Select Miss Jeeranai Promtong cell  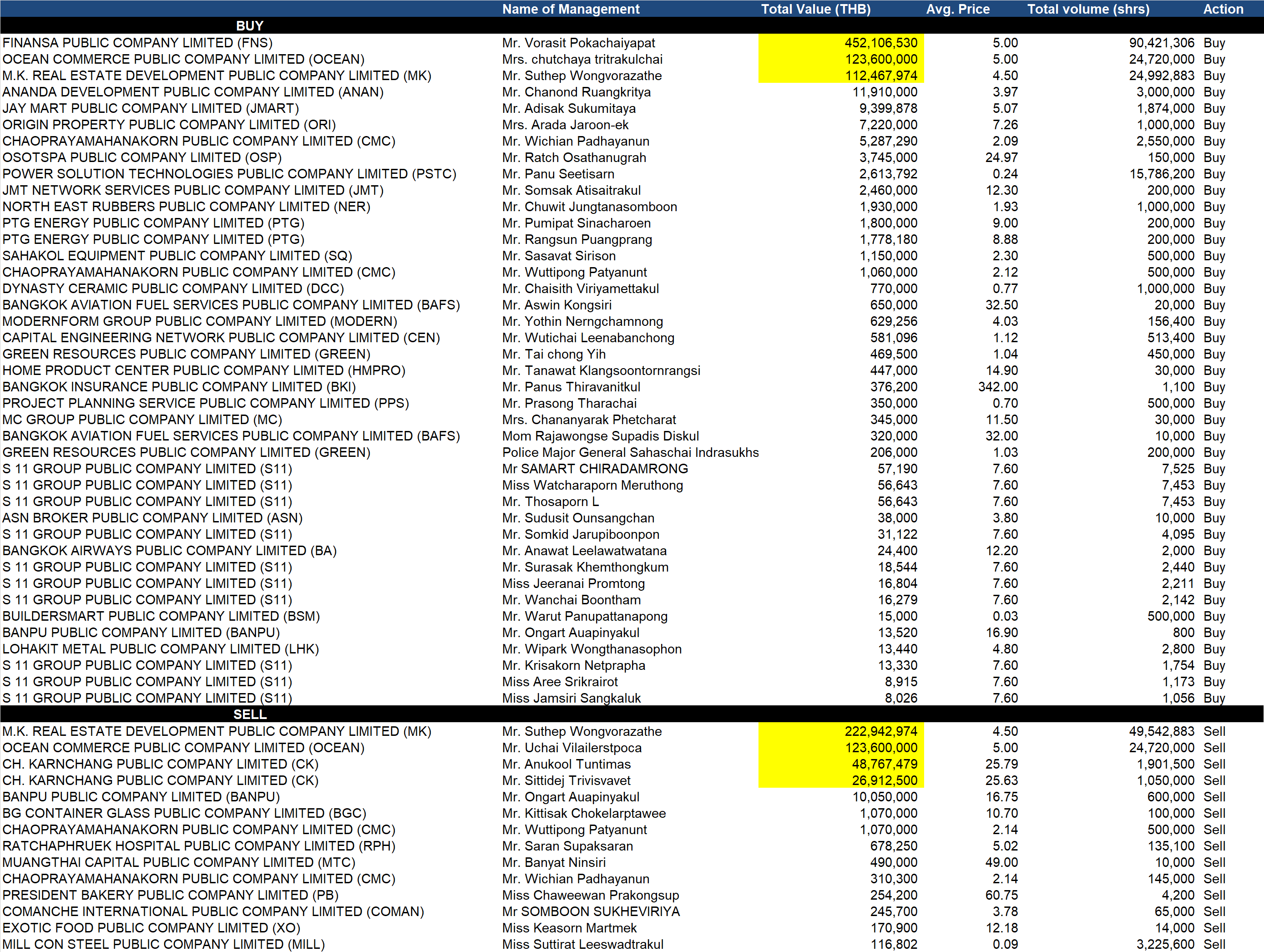[x=573, y=583]
